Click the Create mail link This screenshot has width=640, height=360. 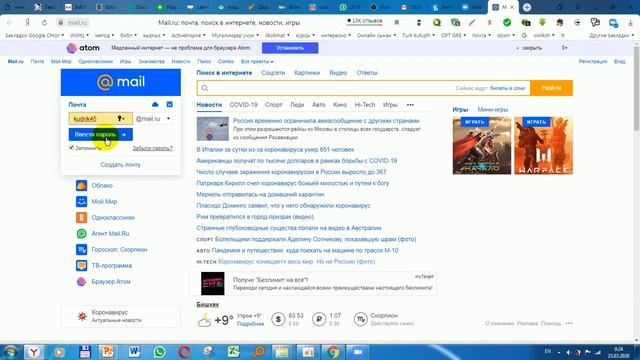coord(120,165)
